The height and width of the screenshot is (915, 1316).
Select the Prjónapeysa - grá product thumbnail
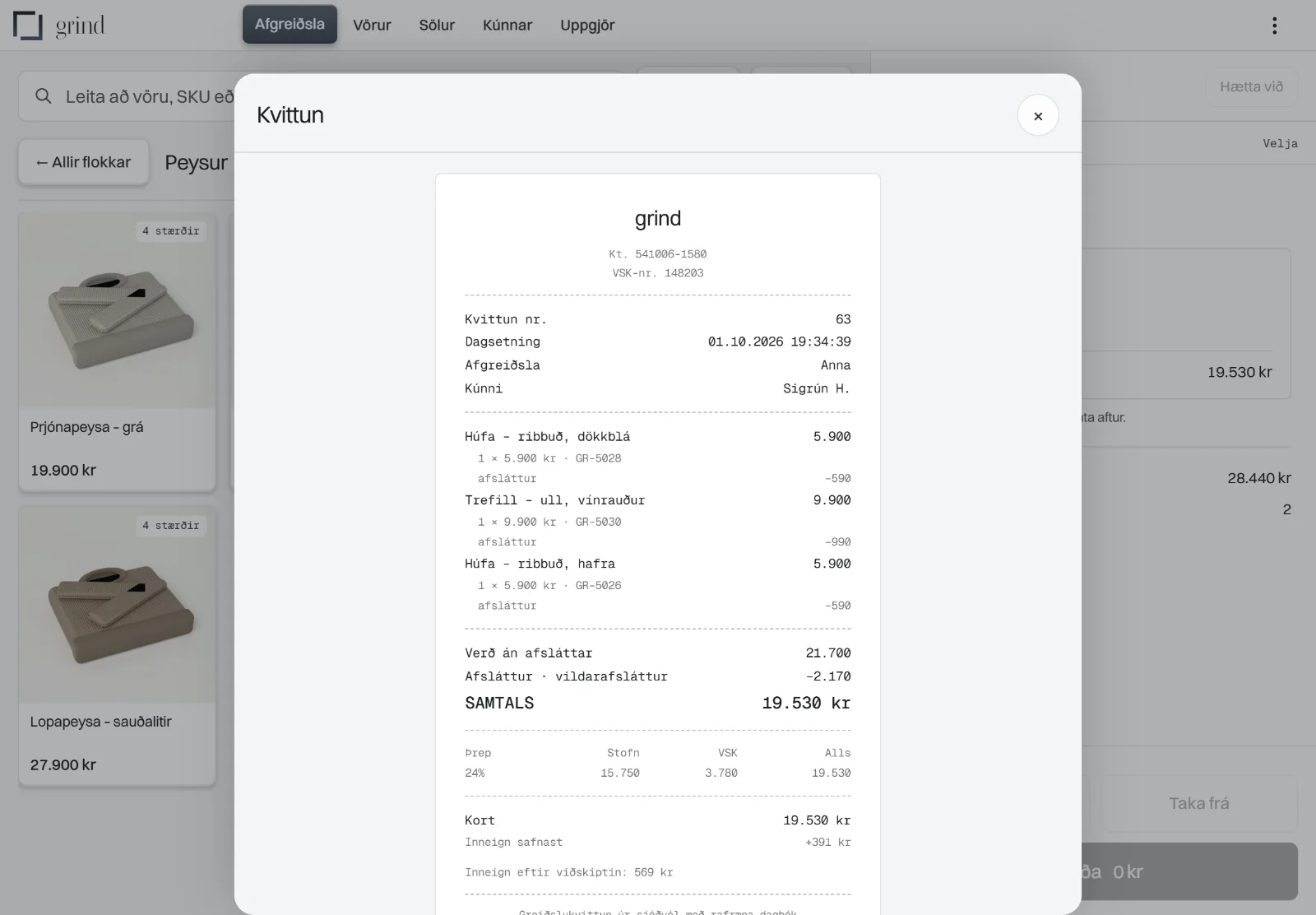[x=118, y=310]
